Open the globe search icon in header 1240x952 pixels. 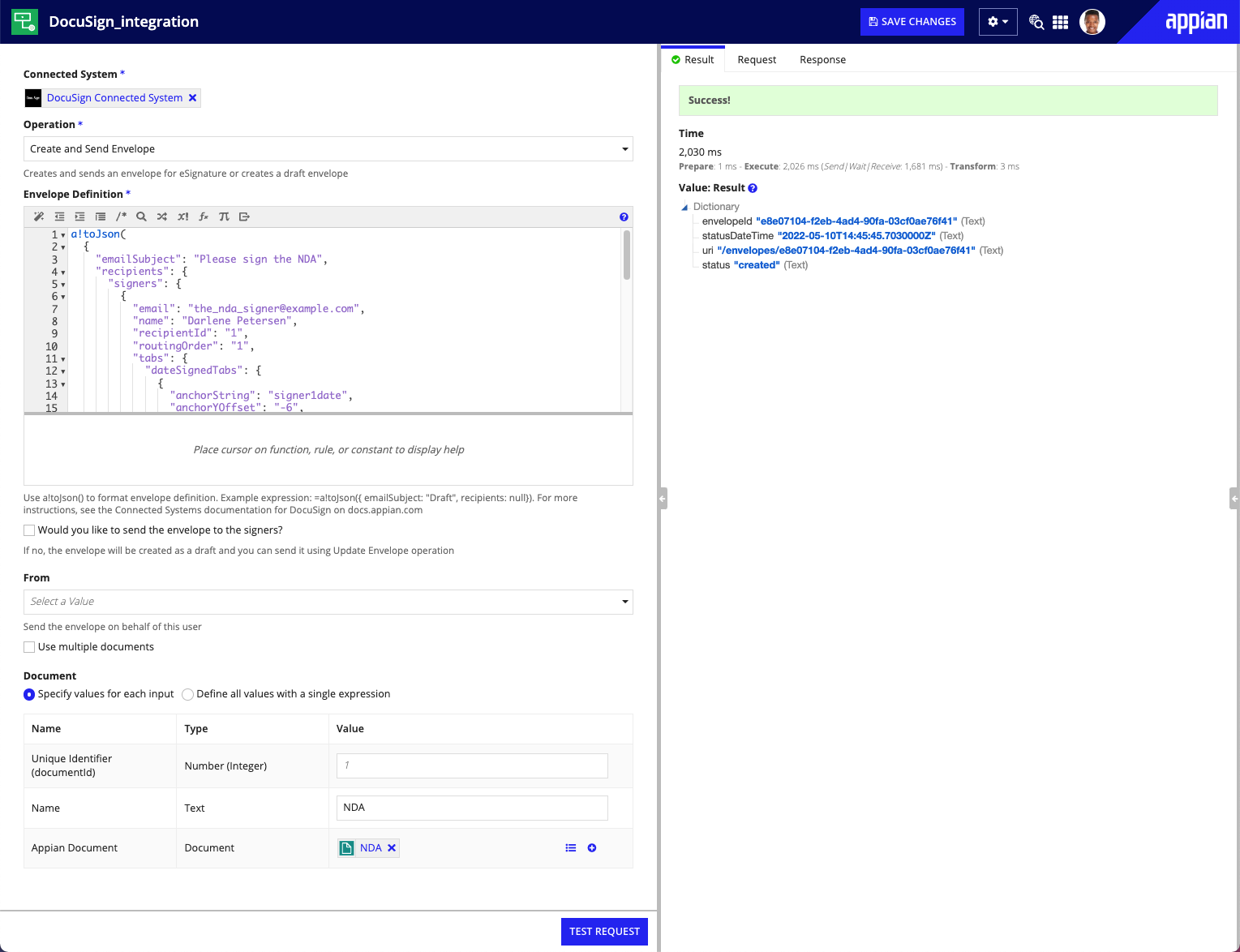pyautogui.click(x=1036, y=22)
